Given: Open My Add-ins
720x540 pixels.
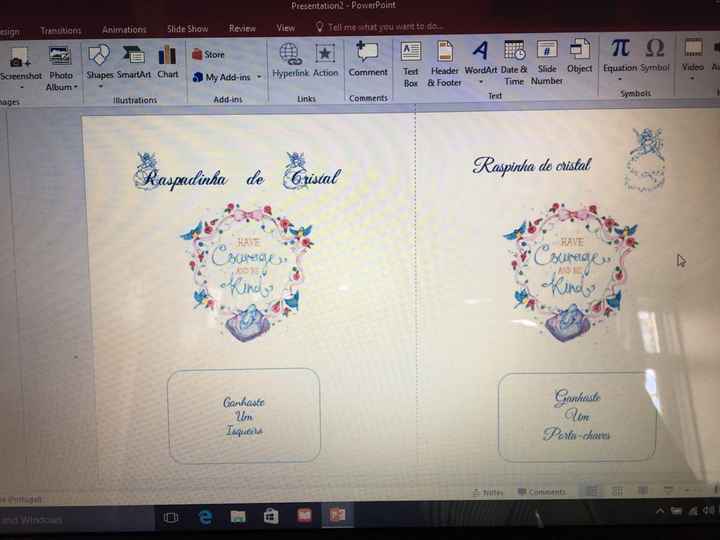Looking at the screenshot, I should pos(227,77).
